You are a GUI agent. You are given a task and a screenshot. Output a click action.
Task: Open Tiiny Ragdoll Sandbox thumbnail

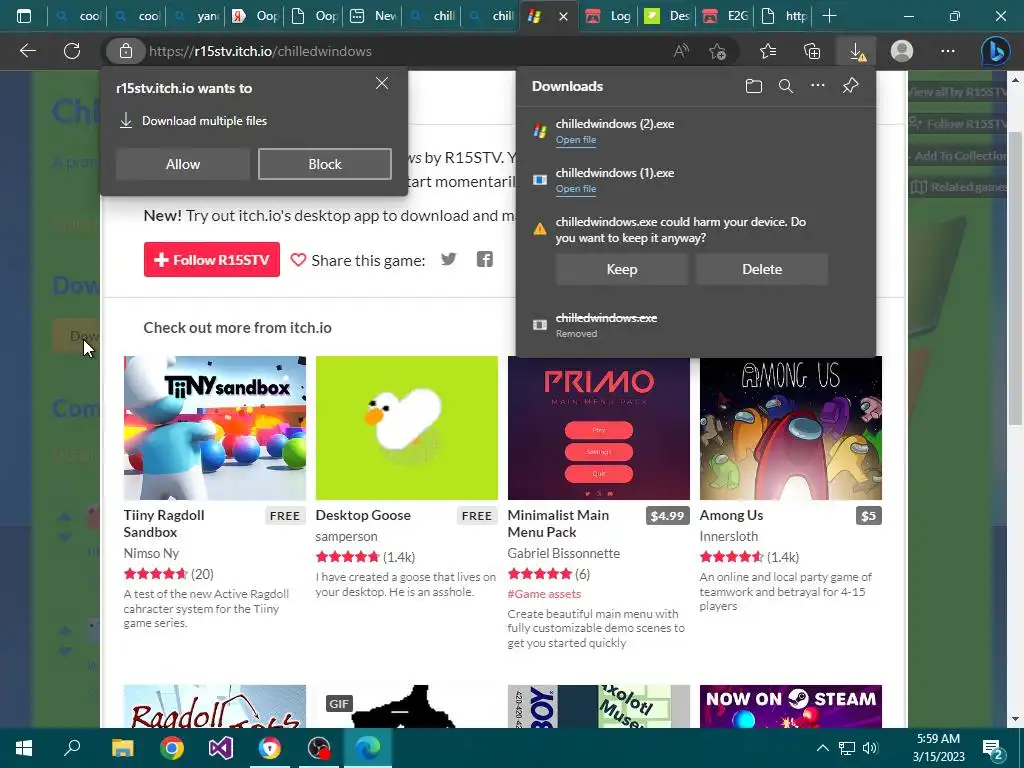pos(215,428)
